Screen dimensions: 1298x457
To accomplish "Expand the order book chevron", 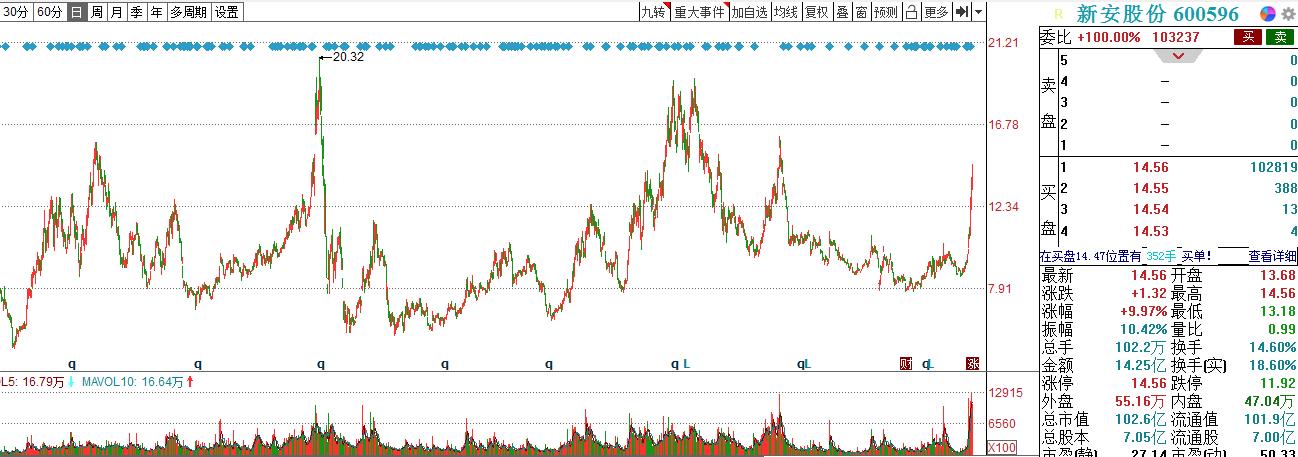I will click(1178, 55).
